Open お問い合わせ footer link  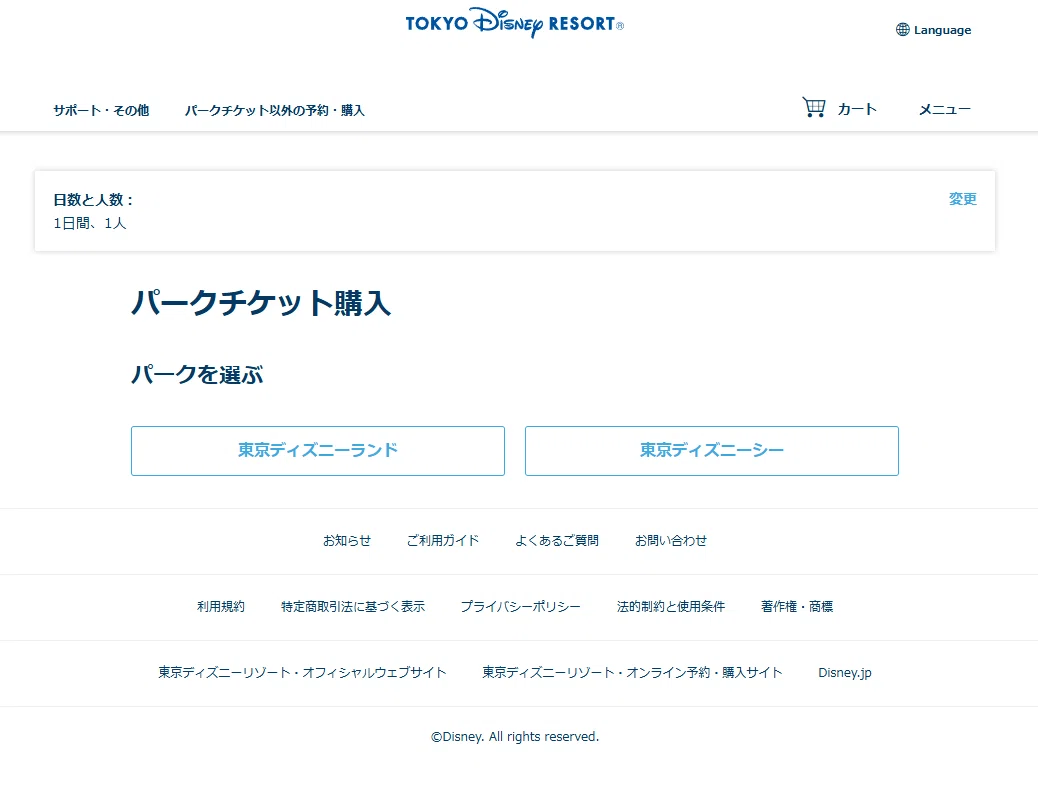tap(671, 541)
